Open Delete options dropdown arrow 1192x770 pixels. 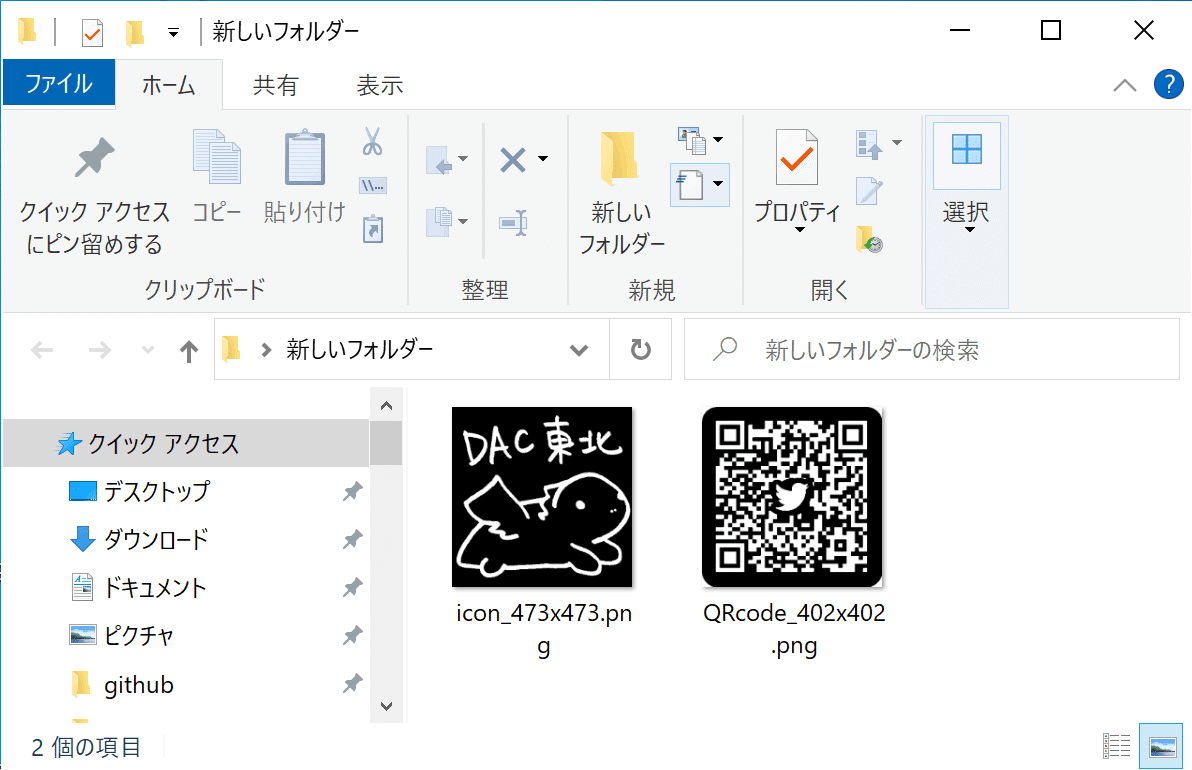click(x=543, y=159)
